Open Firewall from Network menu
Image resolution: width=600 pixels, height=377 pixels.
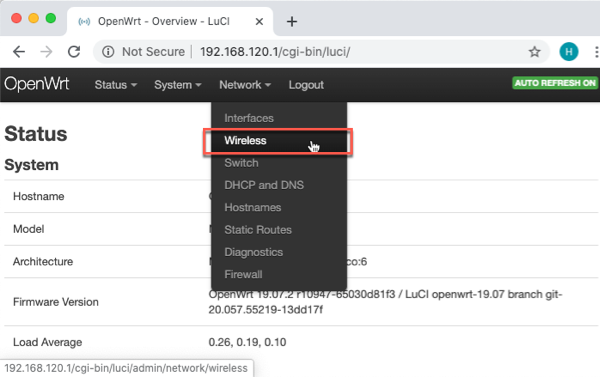279,274
